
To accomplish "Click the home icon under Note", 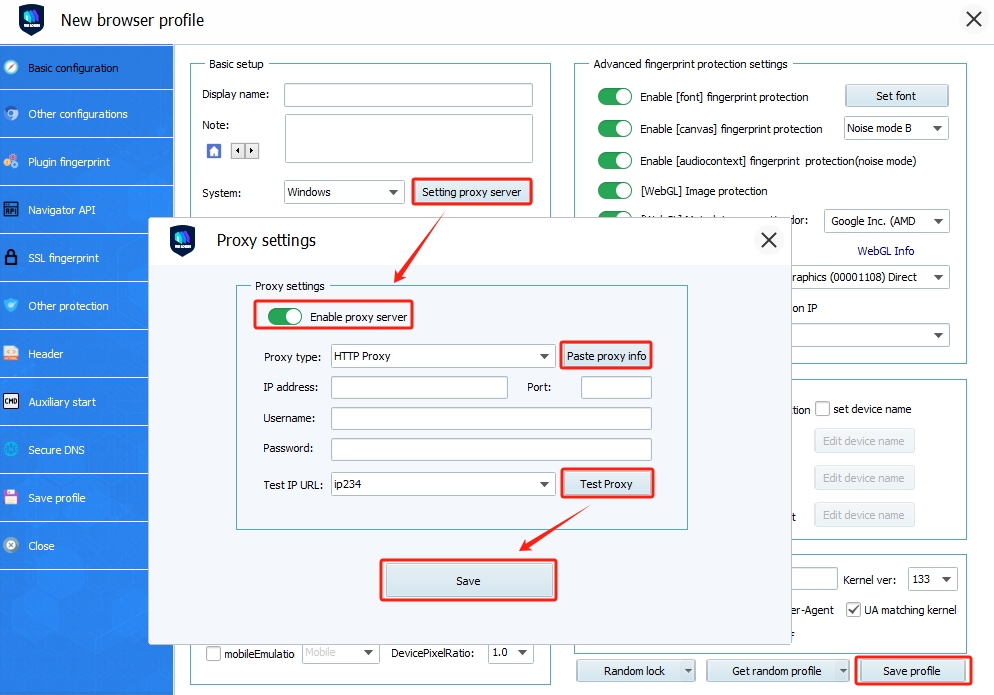I will click(x=214, y=151).
